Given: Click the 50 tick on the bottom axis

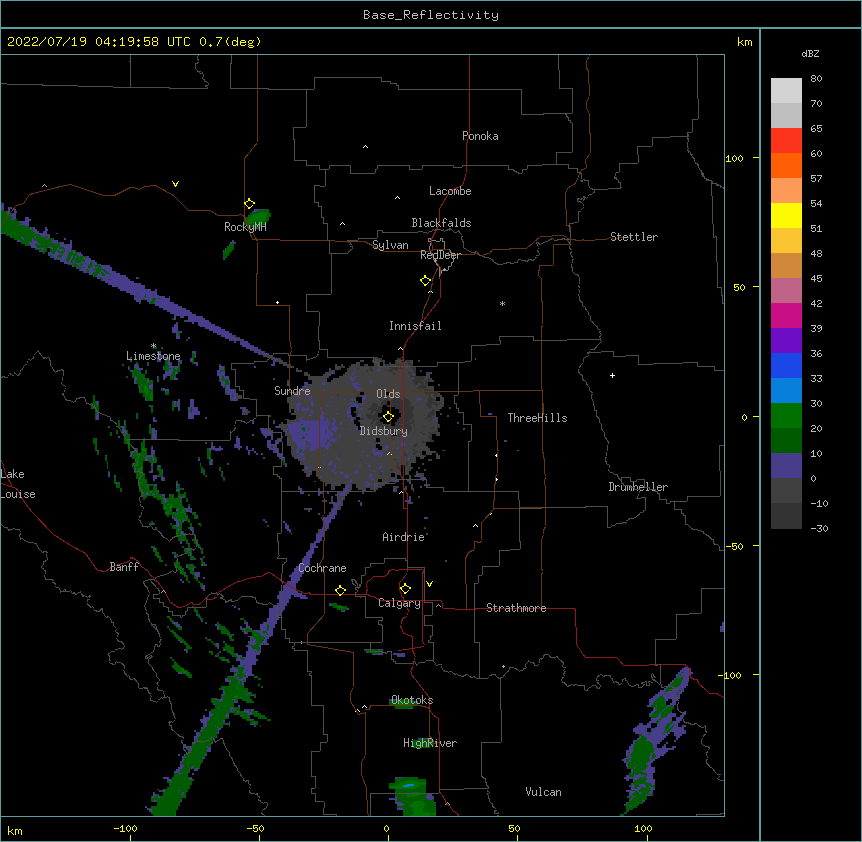Looking at the screenshot, I should pos(514,828).
